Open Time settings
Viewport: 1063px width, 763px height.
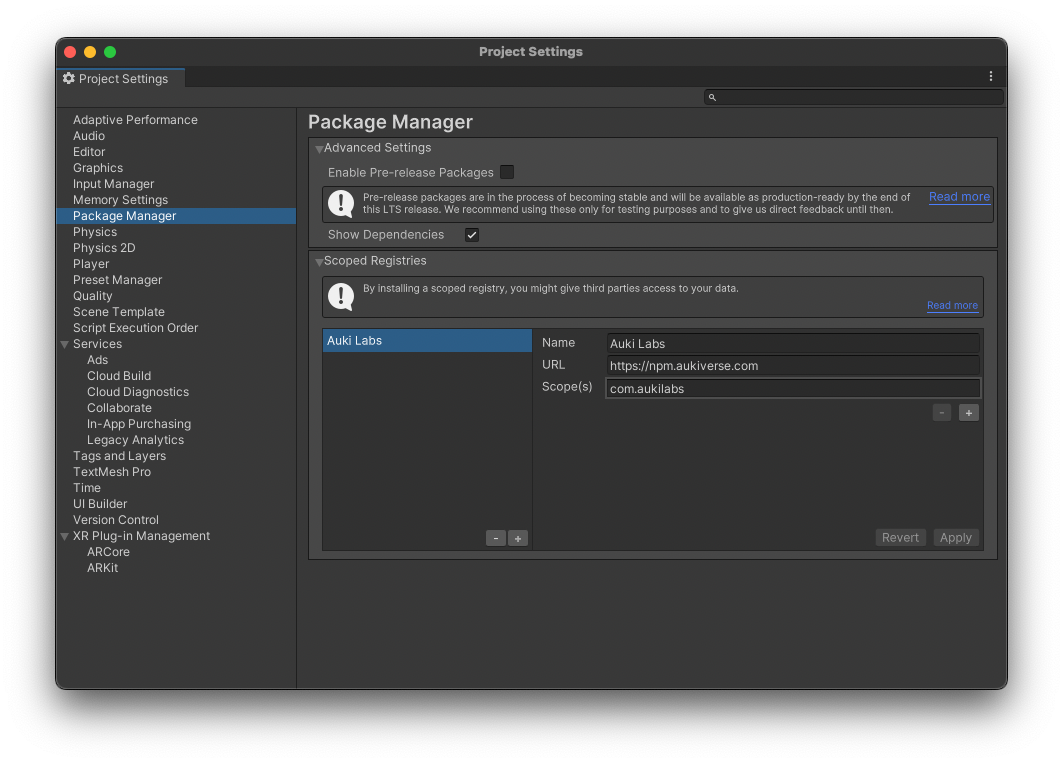coord(87,488)
